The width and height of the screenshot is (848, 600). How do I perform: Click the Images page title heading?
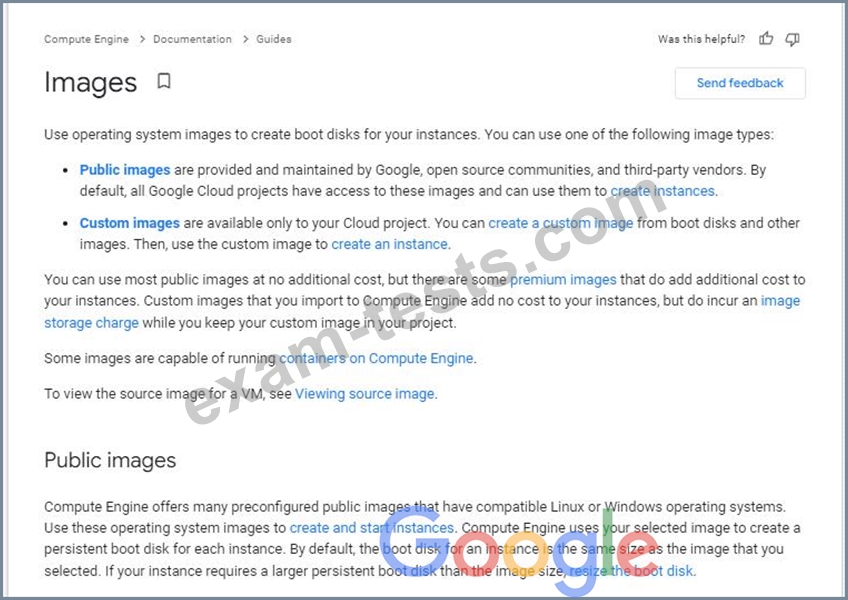[90, 82]
